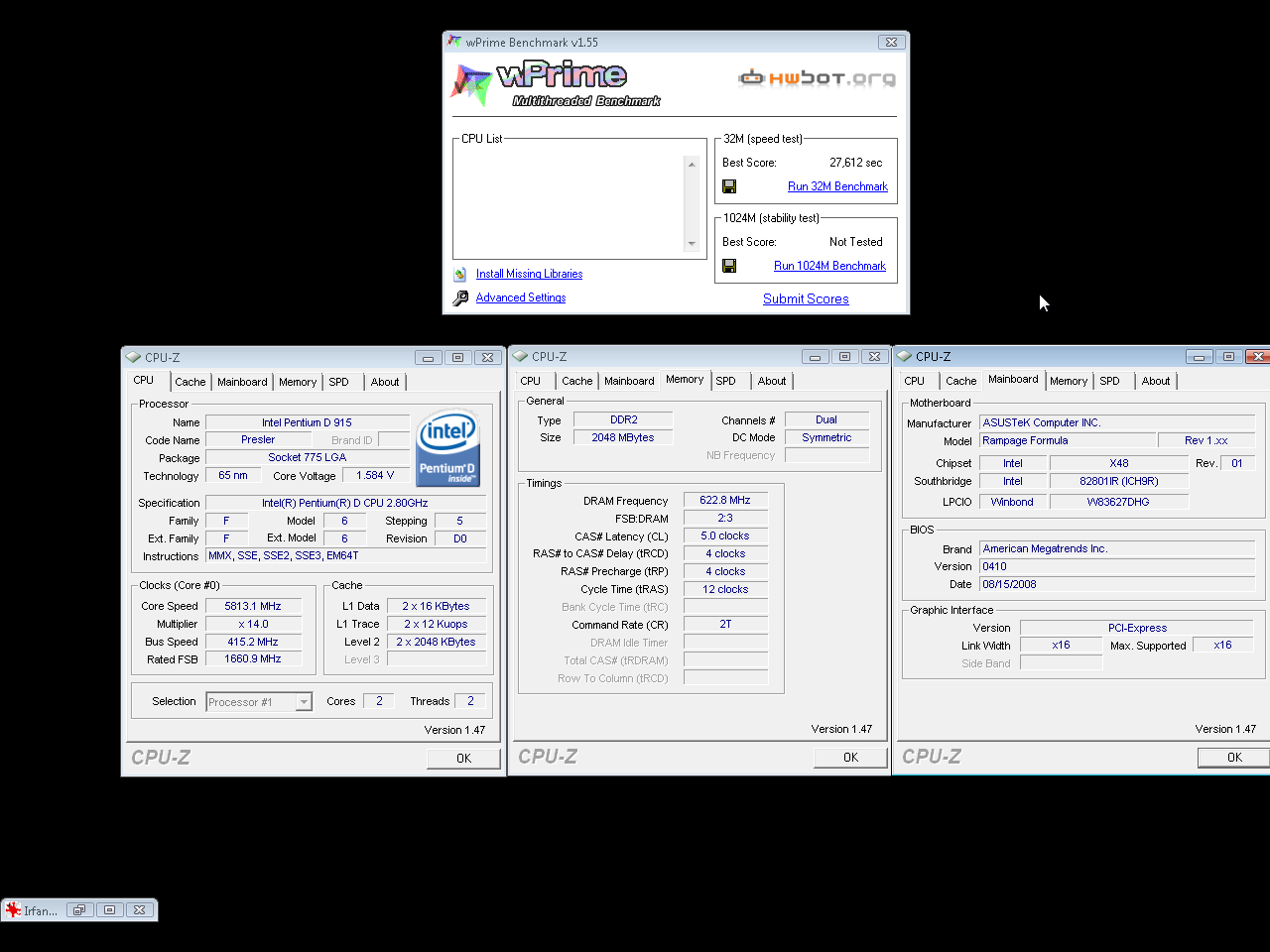
Task: Click the Command Rate value 2T
Action: (x=725, y=625)
